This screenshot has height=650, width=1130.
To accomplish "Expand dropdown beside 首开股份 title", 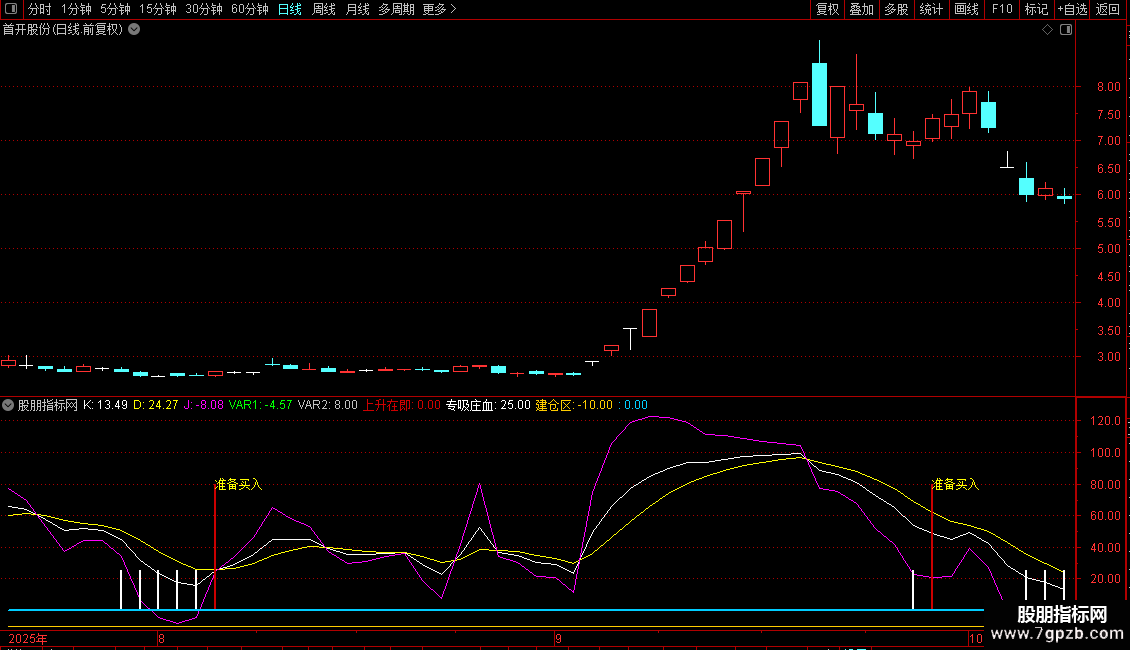I will point(134,30).
